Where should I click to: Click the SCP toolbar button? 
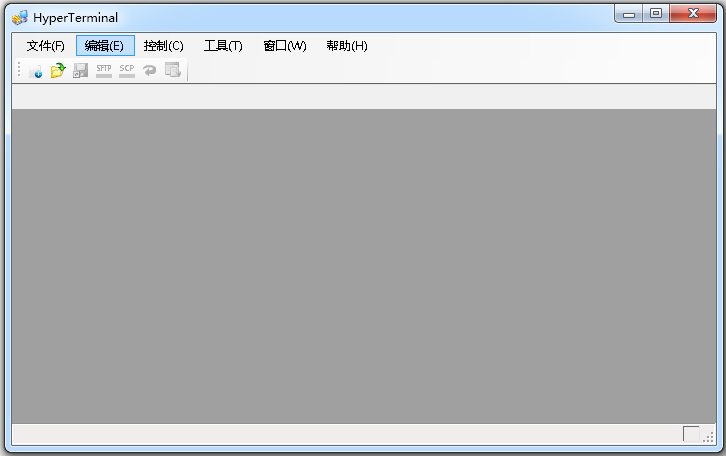(x=127, y=70)
